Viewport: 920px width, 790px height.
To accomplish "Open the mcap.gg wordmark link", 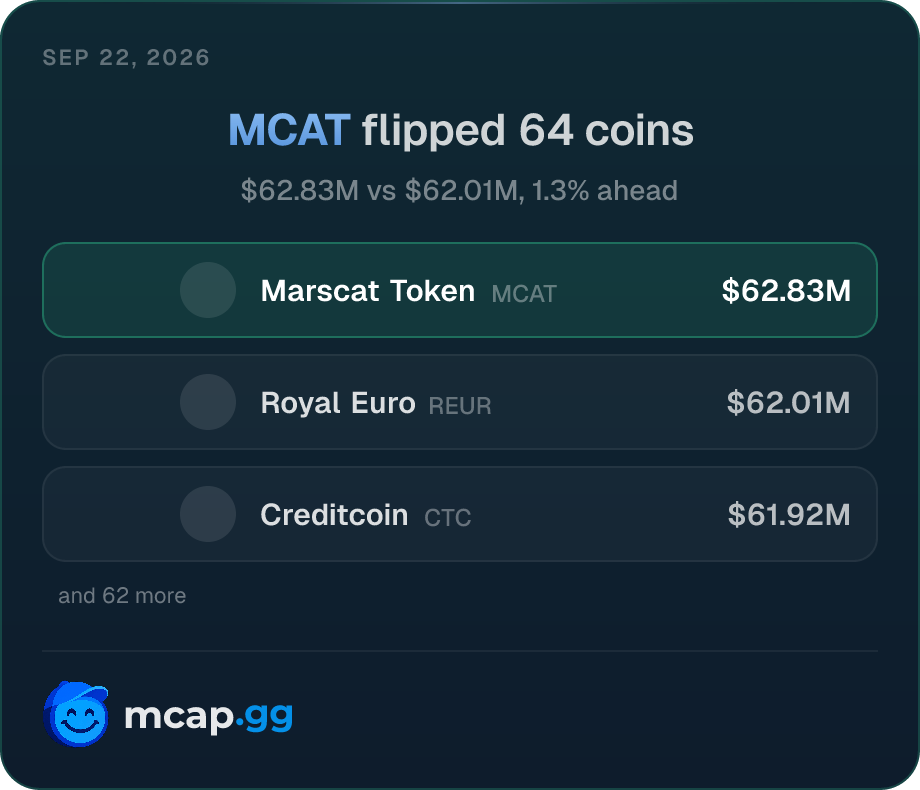I will 208,717.
